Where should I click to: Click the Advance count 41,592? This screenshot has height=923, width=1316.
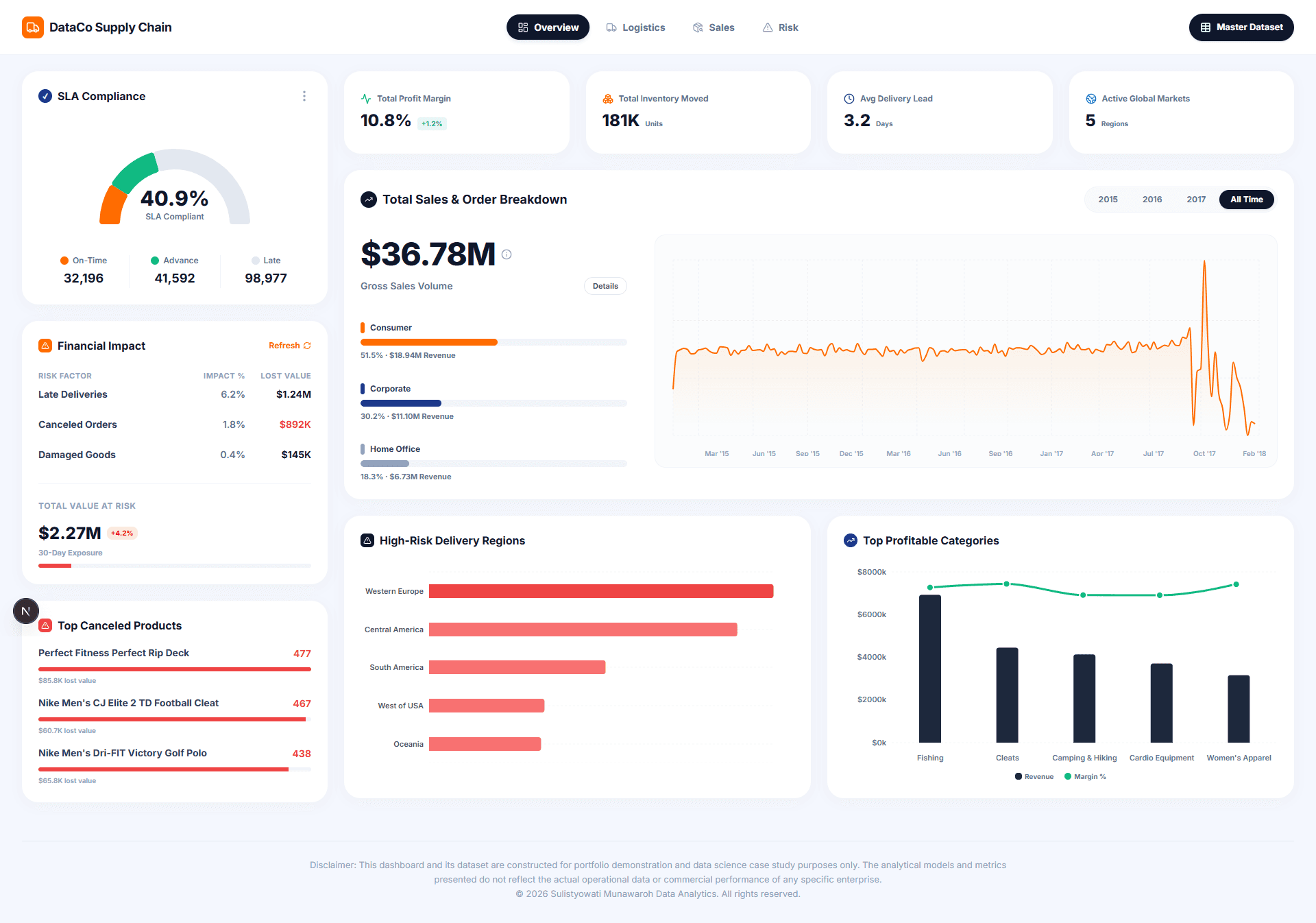tap(175, 278)
